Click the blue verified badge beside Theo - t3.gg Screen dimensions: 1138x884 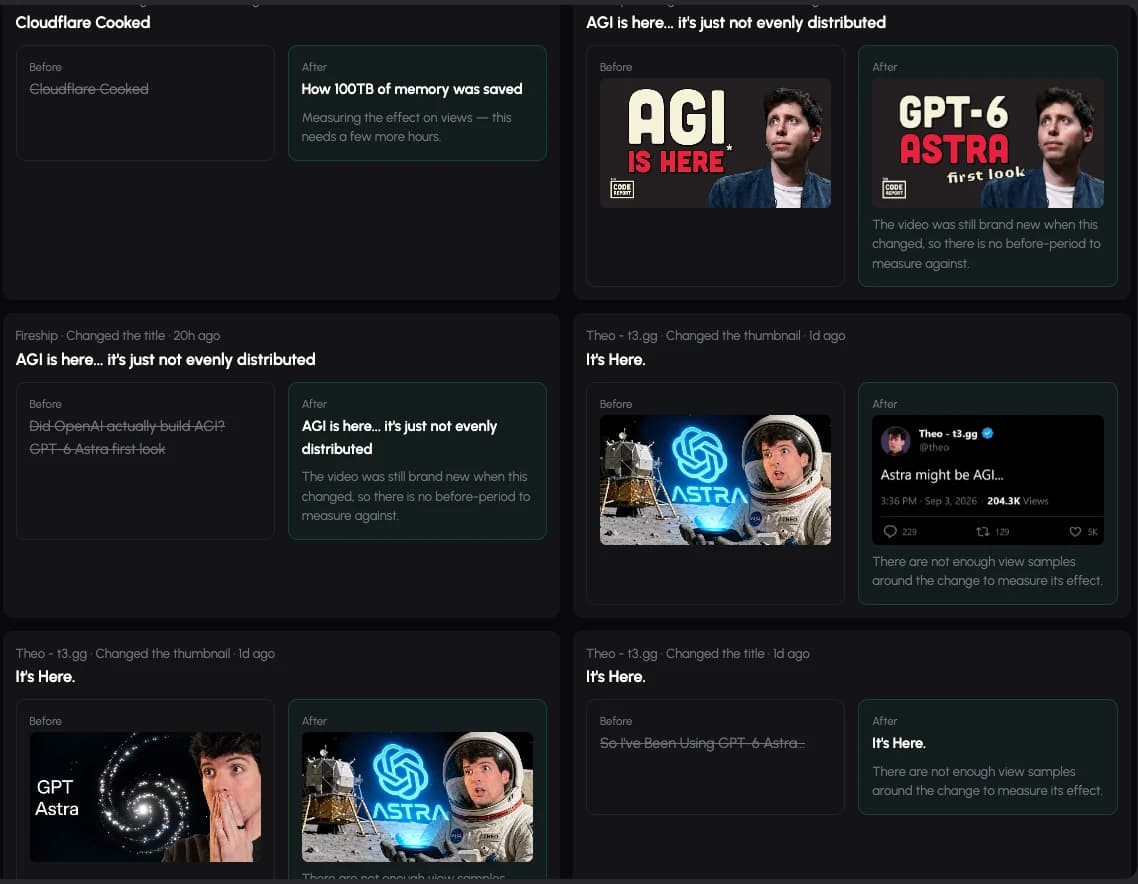988,433
